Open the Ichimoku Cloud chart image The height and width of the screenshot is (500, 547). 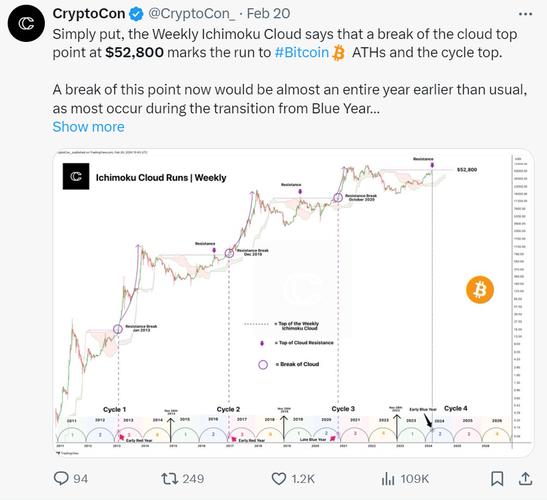pos(293,303)
